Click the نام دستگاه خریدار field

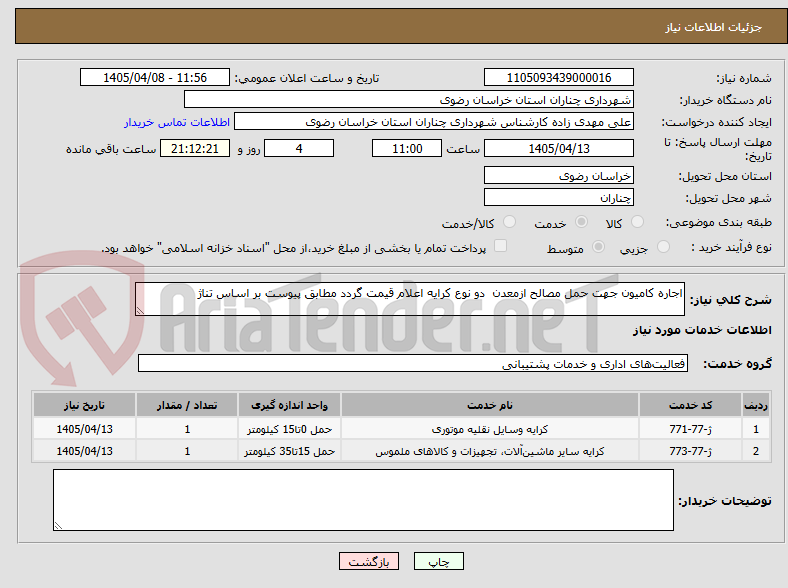tap(409, 100)
